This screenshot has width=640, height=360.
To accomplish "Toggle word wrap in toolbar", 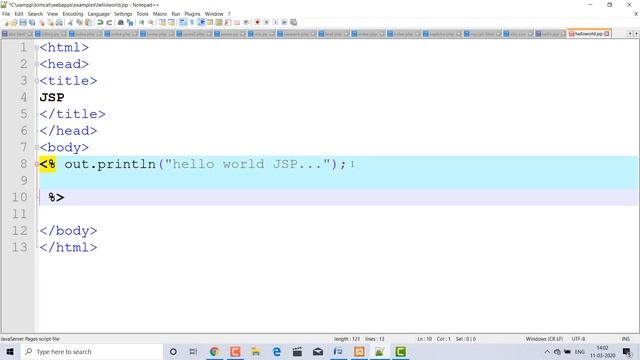I will (x=183, y=22).
